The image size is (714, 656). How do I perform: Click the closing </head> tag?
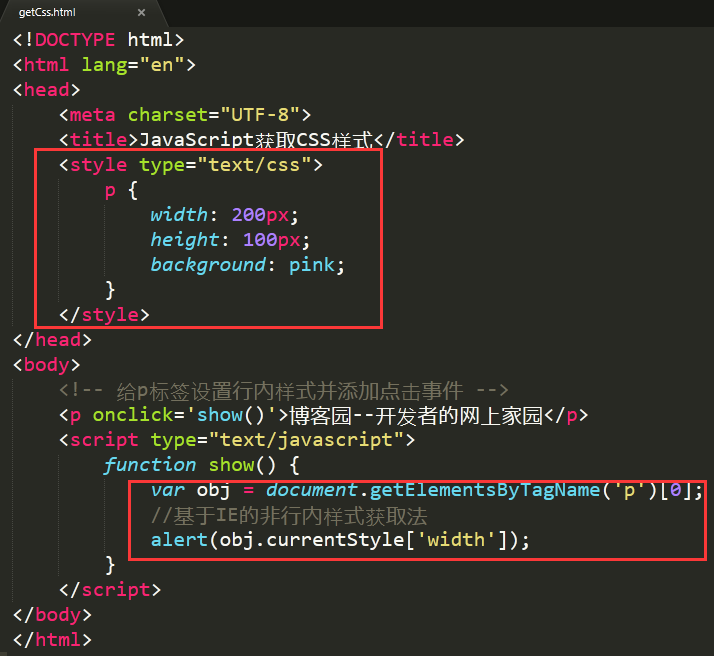52,340
